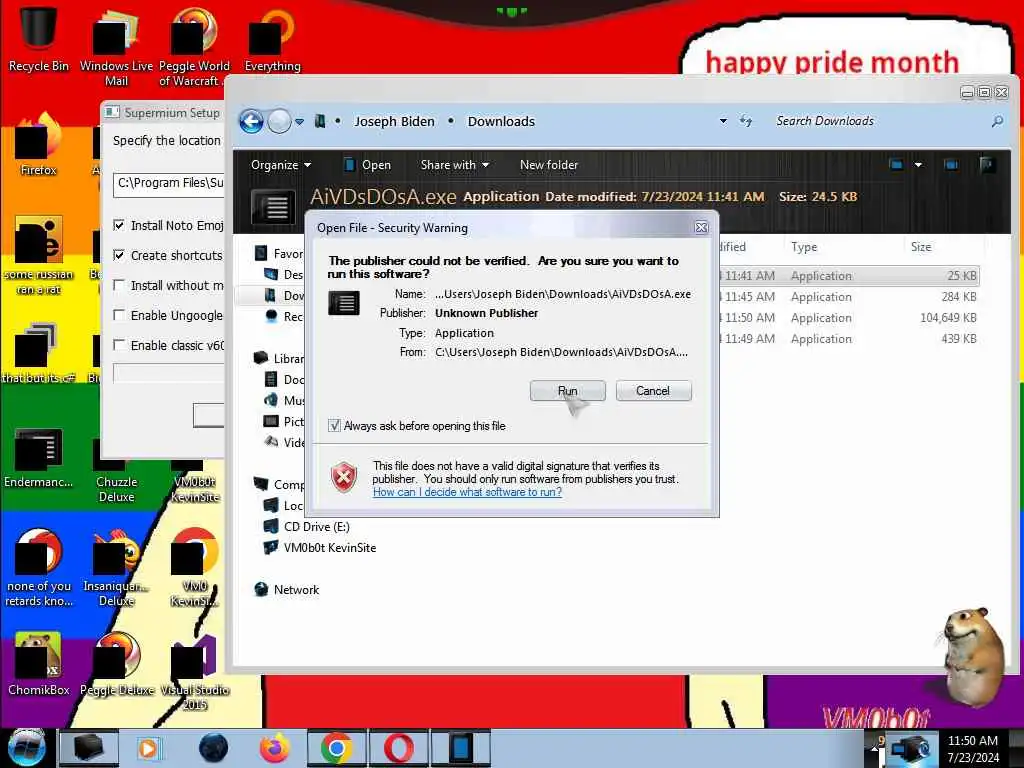Select the 104,649 KB Application file row

tap(849, 317)
